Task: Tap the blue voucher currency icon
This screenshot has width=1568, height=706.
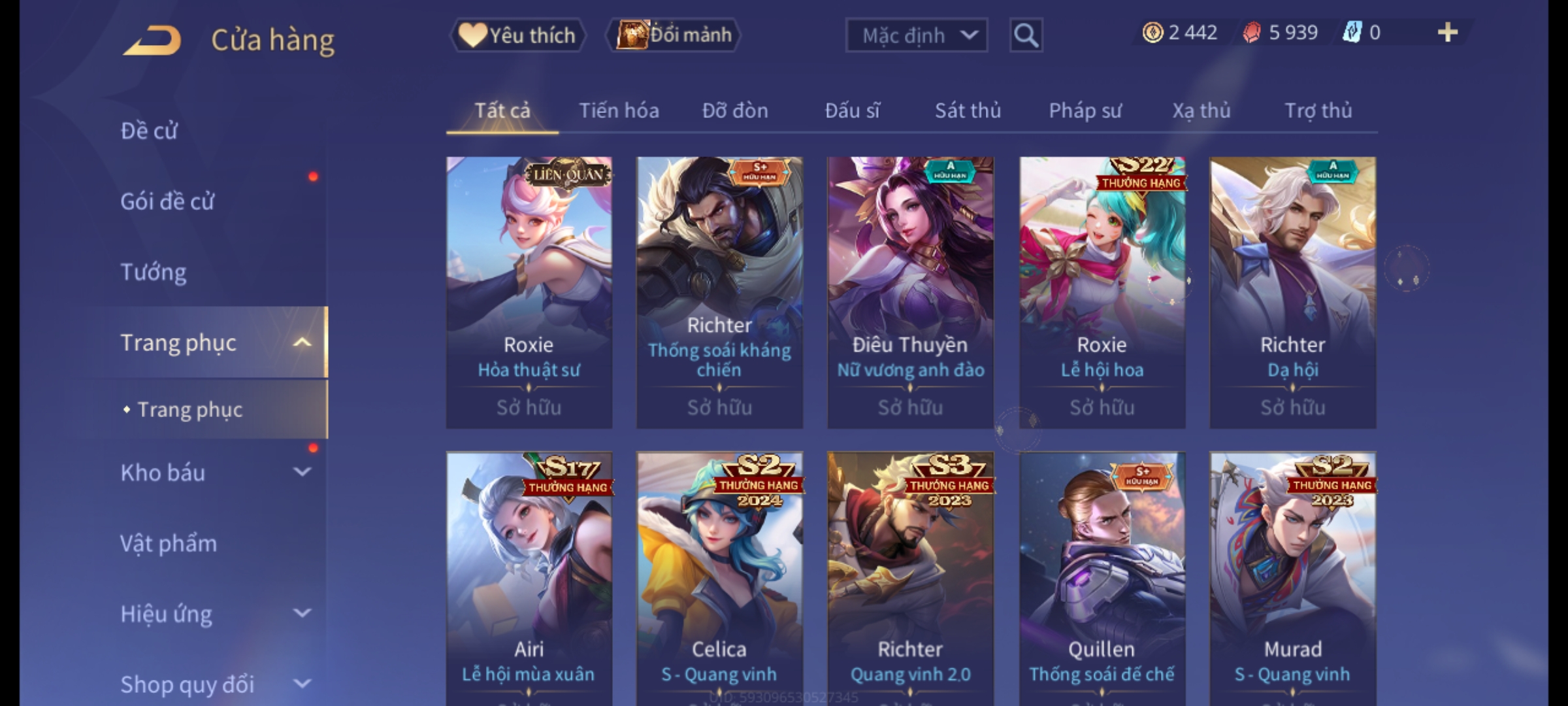Action: coord(1351,33)
